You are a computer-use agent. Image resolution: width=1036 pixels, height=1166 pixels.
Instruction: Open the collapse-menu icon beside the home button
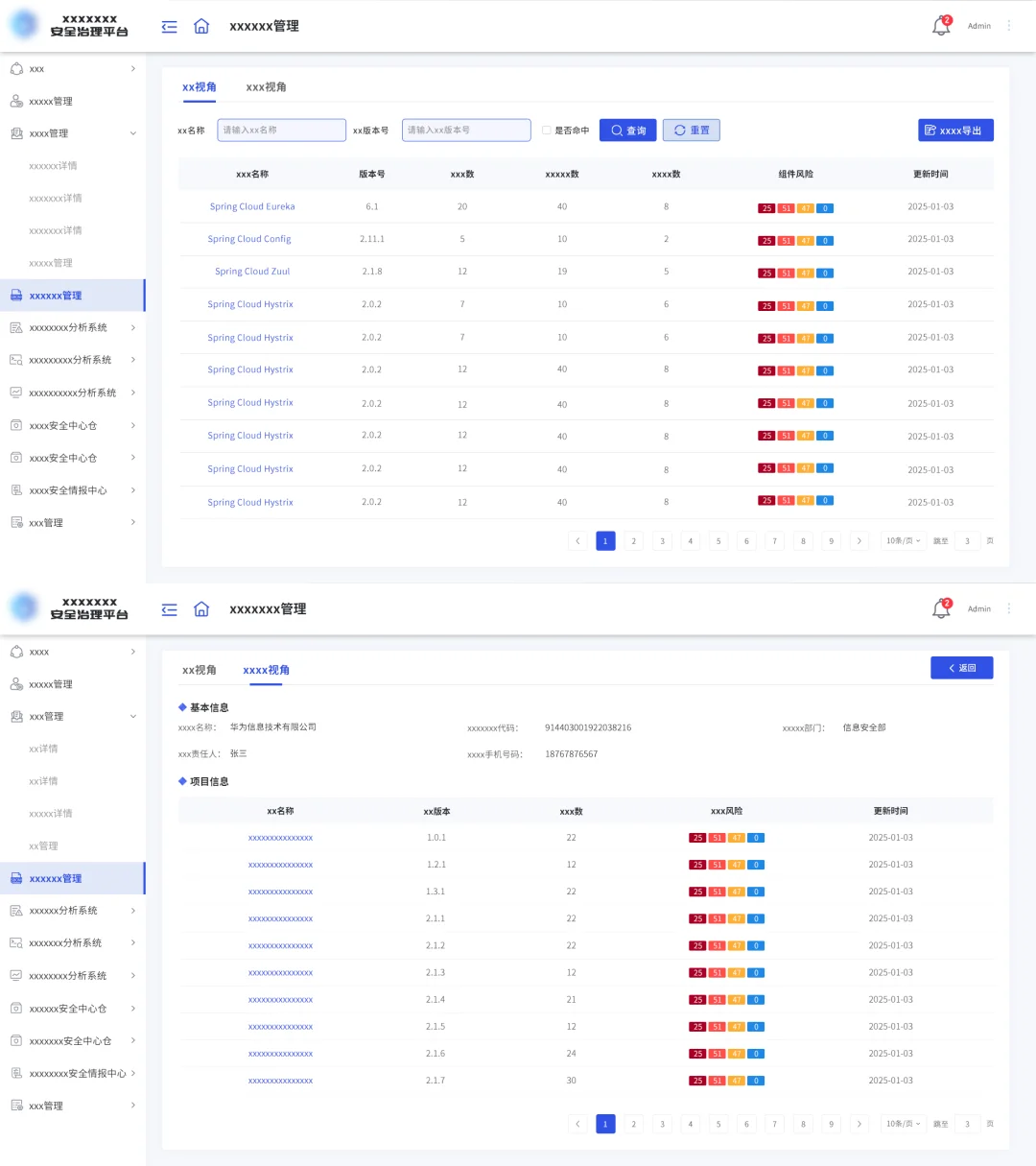[169, 26]
